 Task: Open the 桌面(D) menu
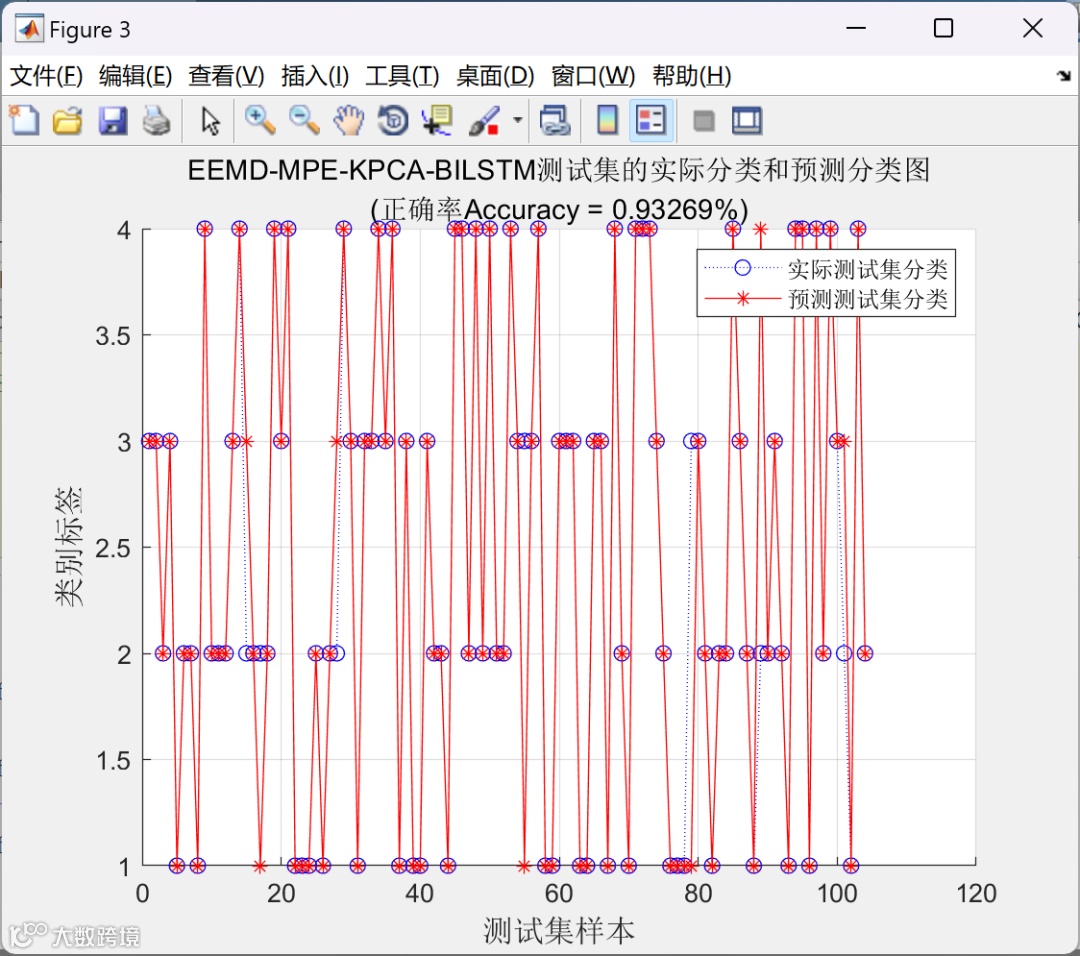click(495, 76)
